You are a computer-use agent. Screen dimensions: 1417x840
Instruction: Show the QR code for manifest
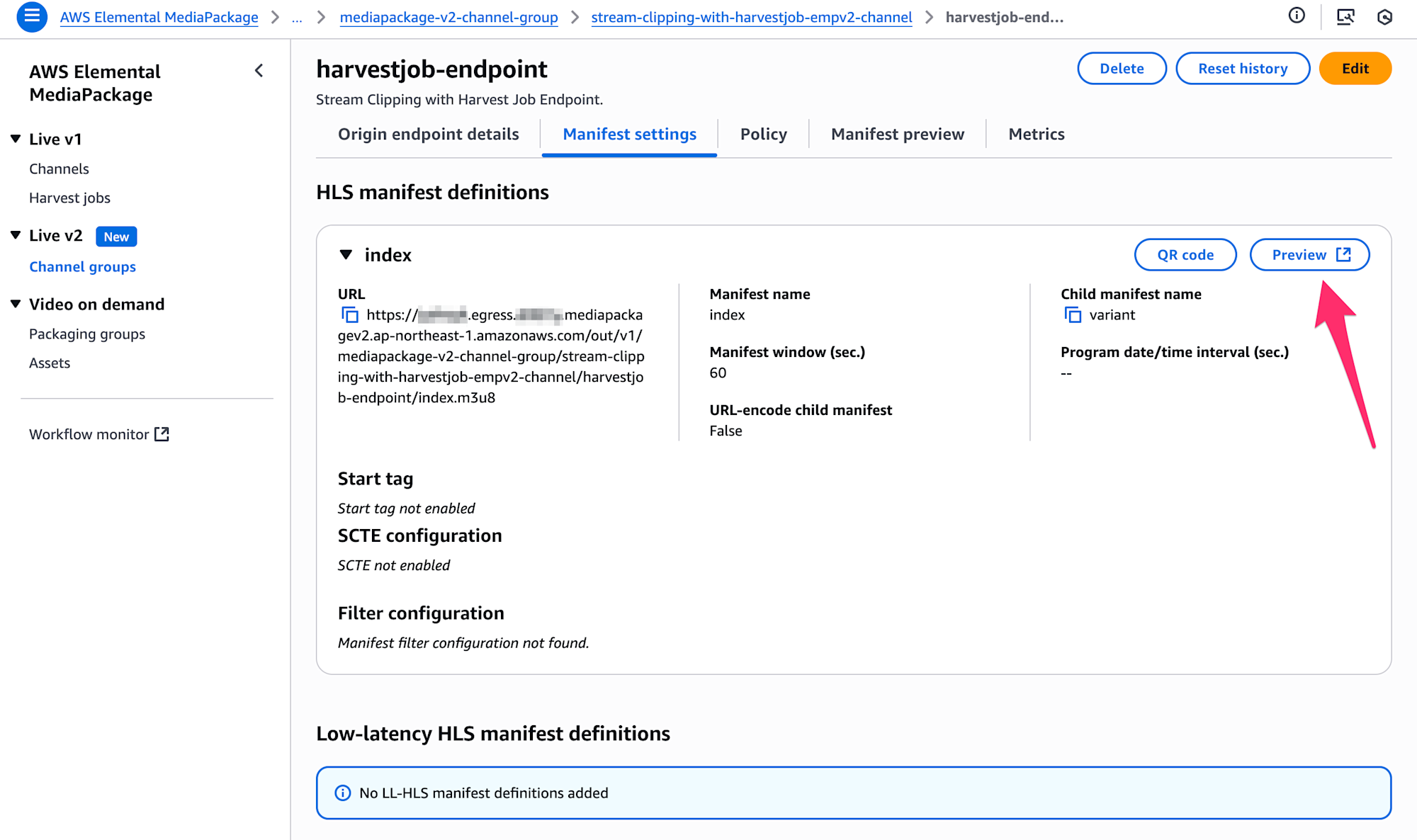pyautogui.click(x=1185, y=255)
